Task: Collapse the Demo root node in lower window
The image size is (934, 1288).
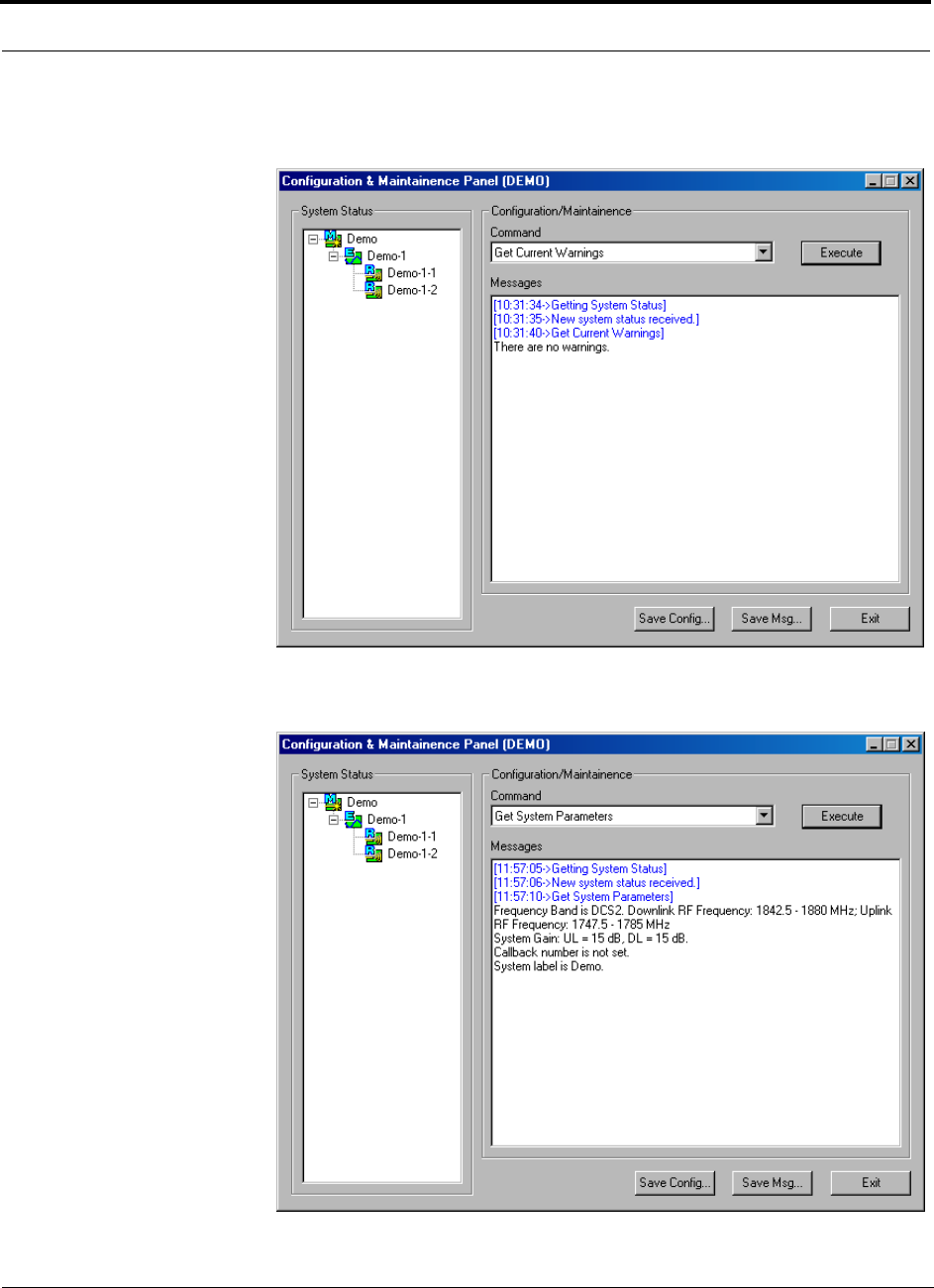Action: [314, 802]
